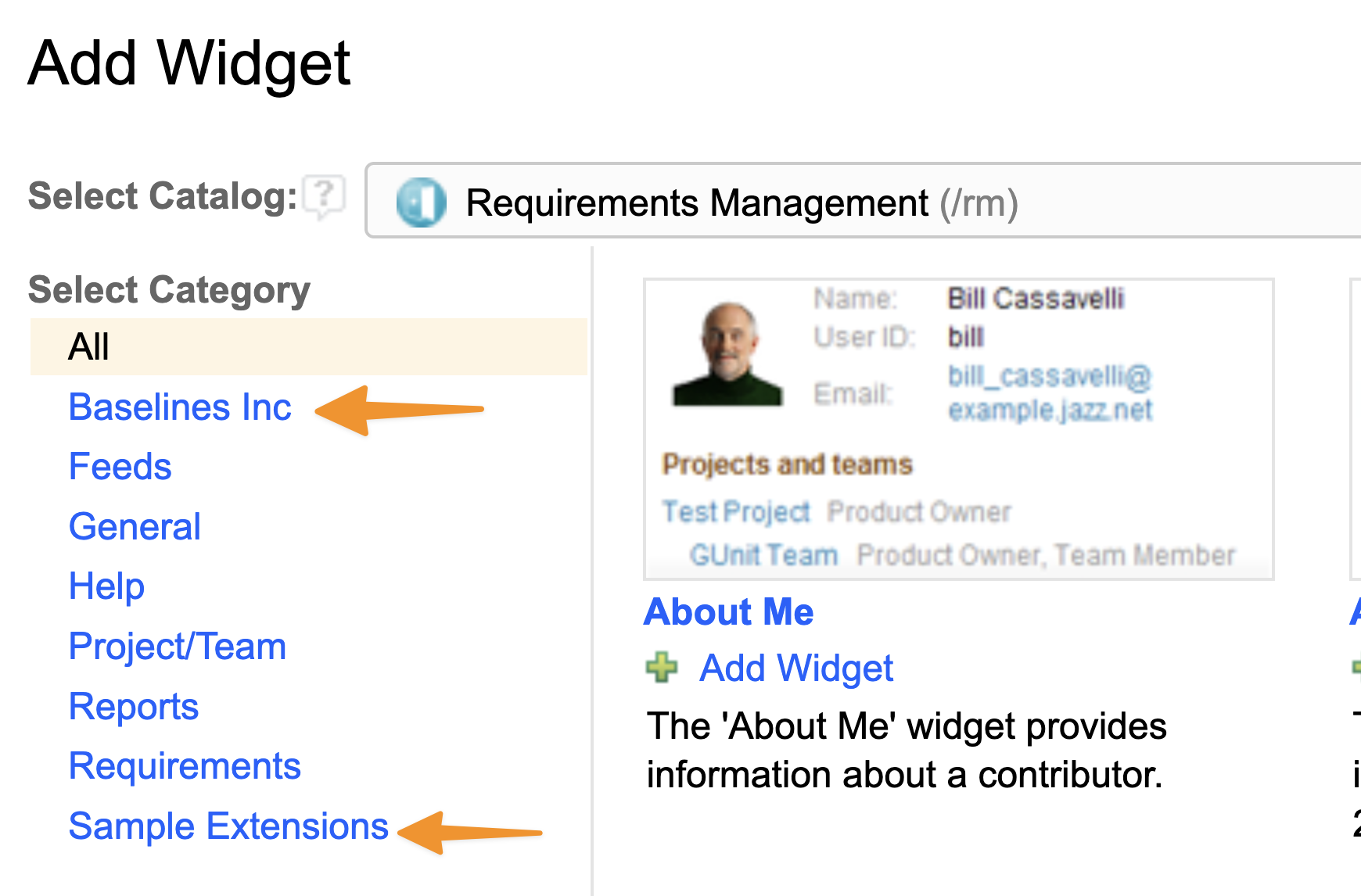1361x896 pixels.
Task: Select the Requirements category
Action: [x=185, y=766]
